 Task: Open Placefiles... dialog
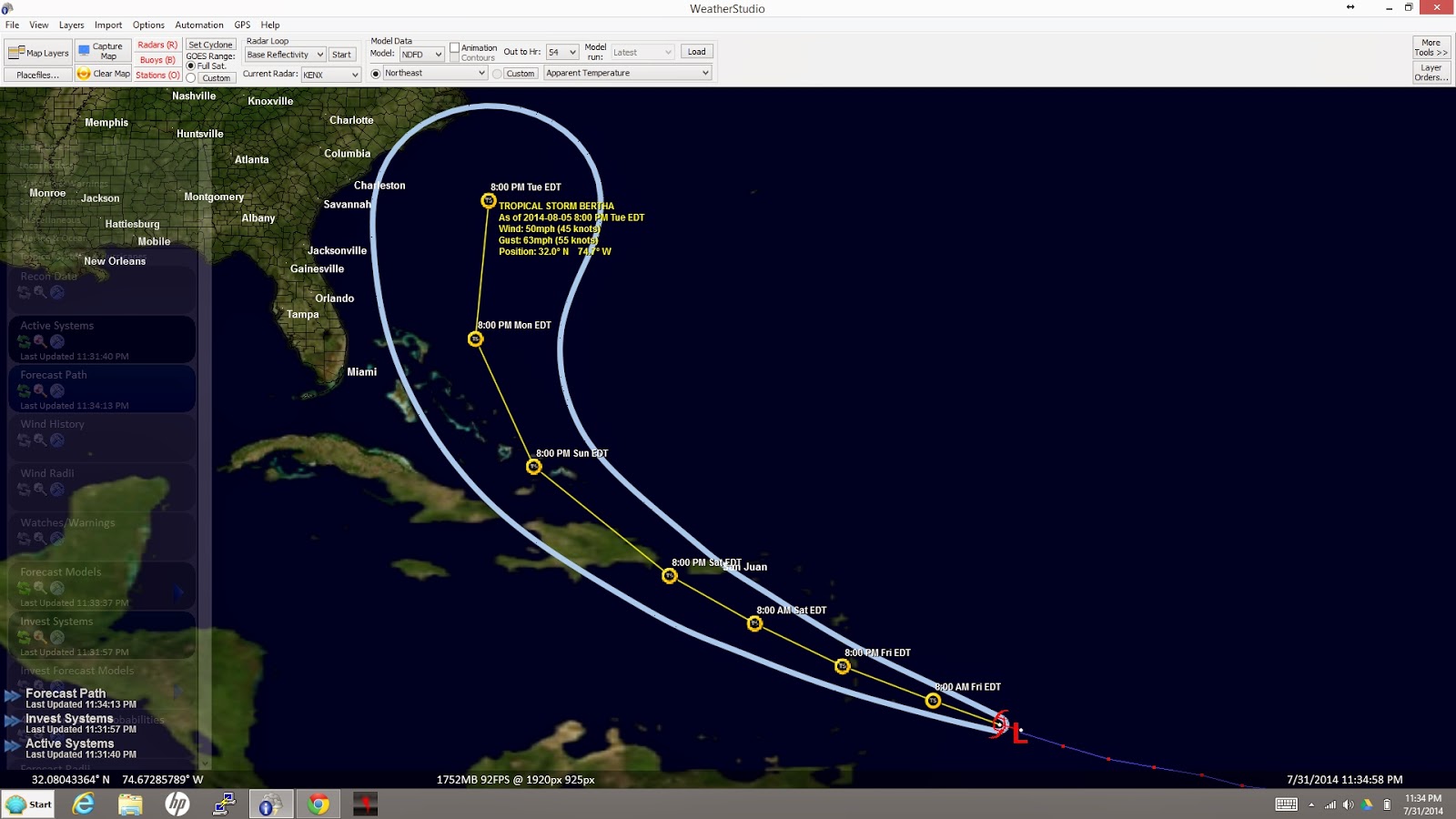click(37, 75)
